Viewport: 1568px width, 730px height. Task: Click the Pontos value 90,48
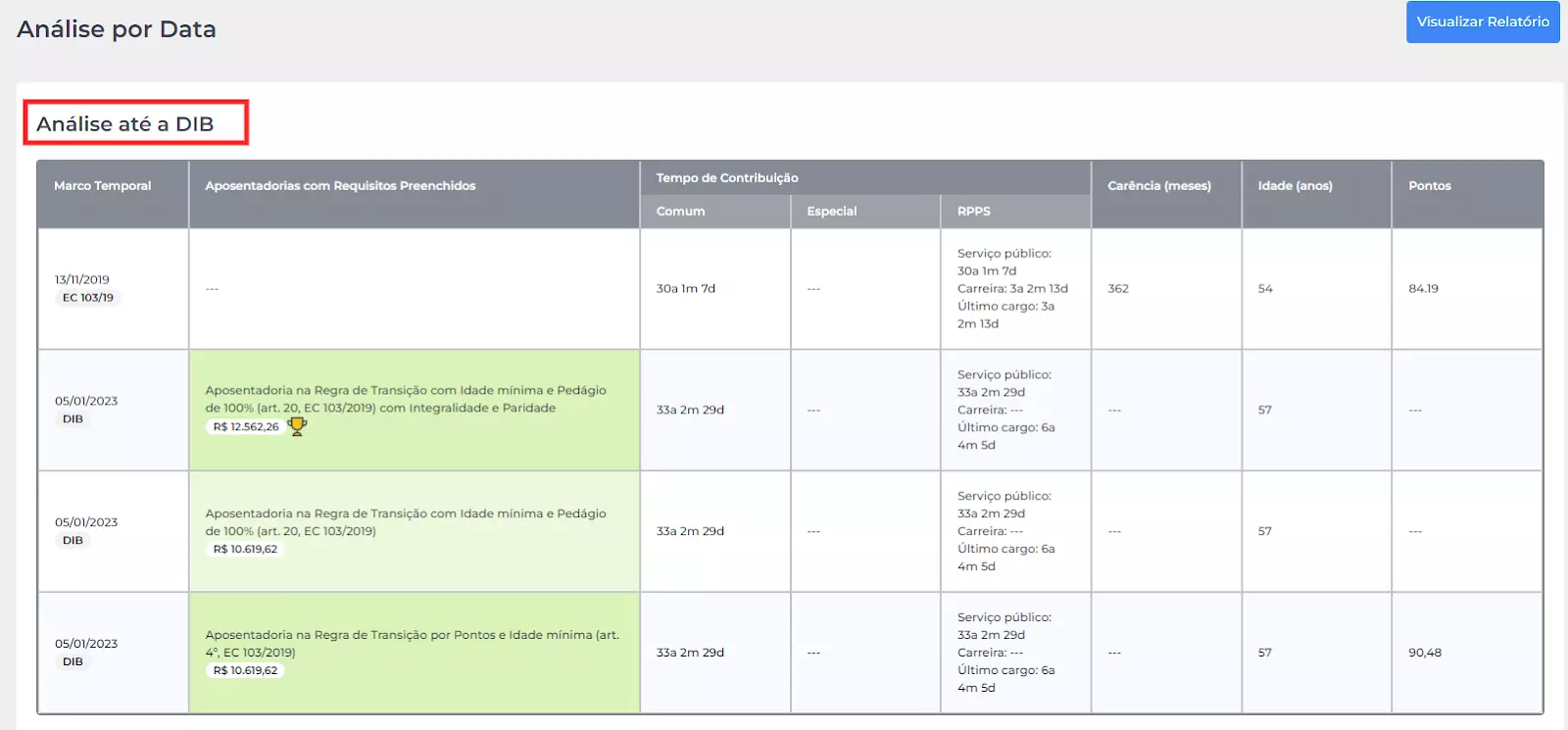1425,653
